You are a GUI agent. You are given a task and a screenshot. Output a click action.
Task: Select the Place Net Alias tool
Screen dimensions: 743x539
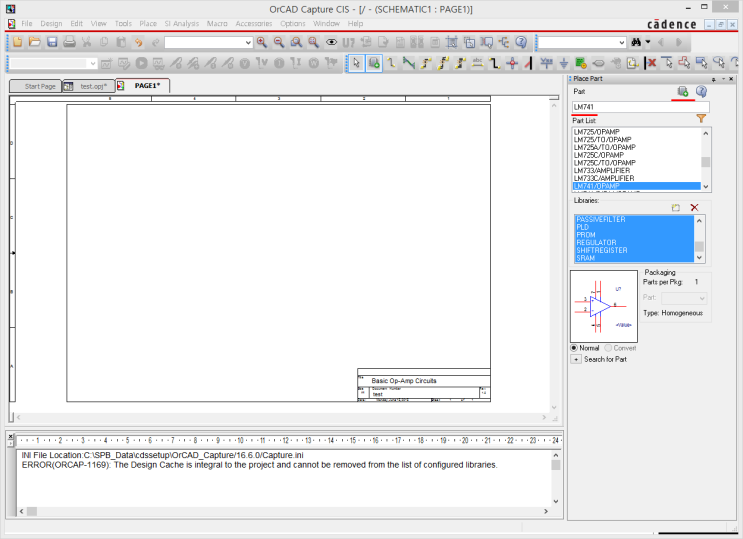tap(477, 63)
